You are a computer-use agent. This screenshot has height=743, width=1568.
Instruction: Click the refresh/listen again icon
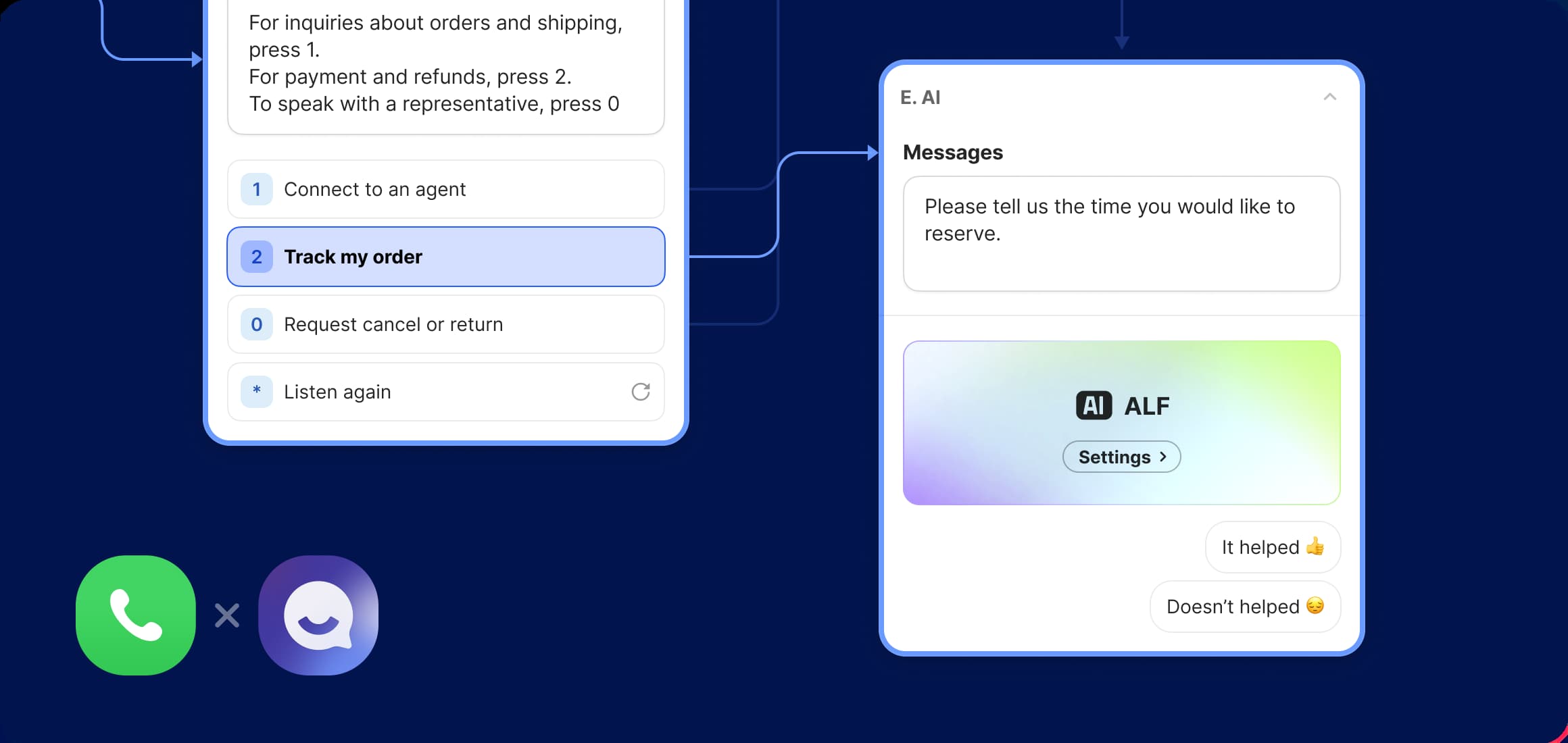(641, 390)
